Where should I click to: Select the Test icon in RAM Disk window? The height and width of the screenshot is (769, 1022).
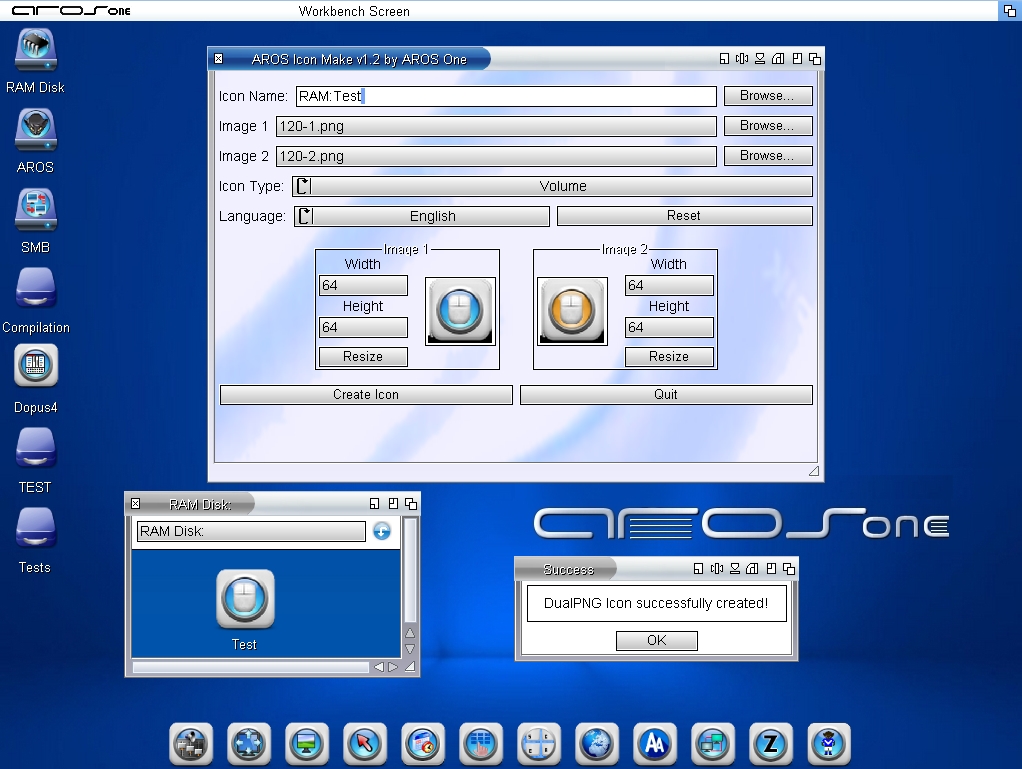(x=245, y=598)
